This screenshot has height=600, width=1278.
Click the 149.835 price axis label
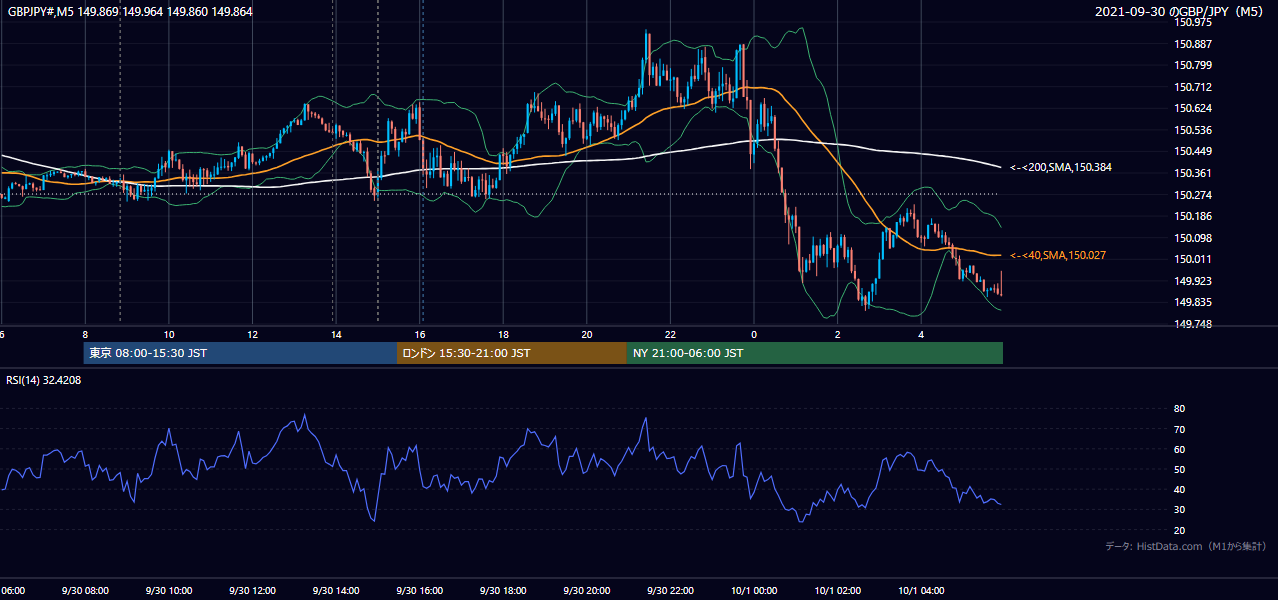click(1194, 303)
